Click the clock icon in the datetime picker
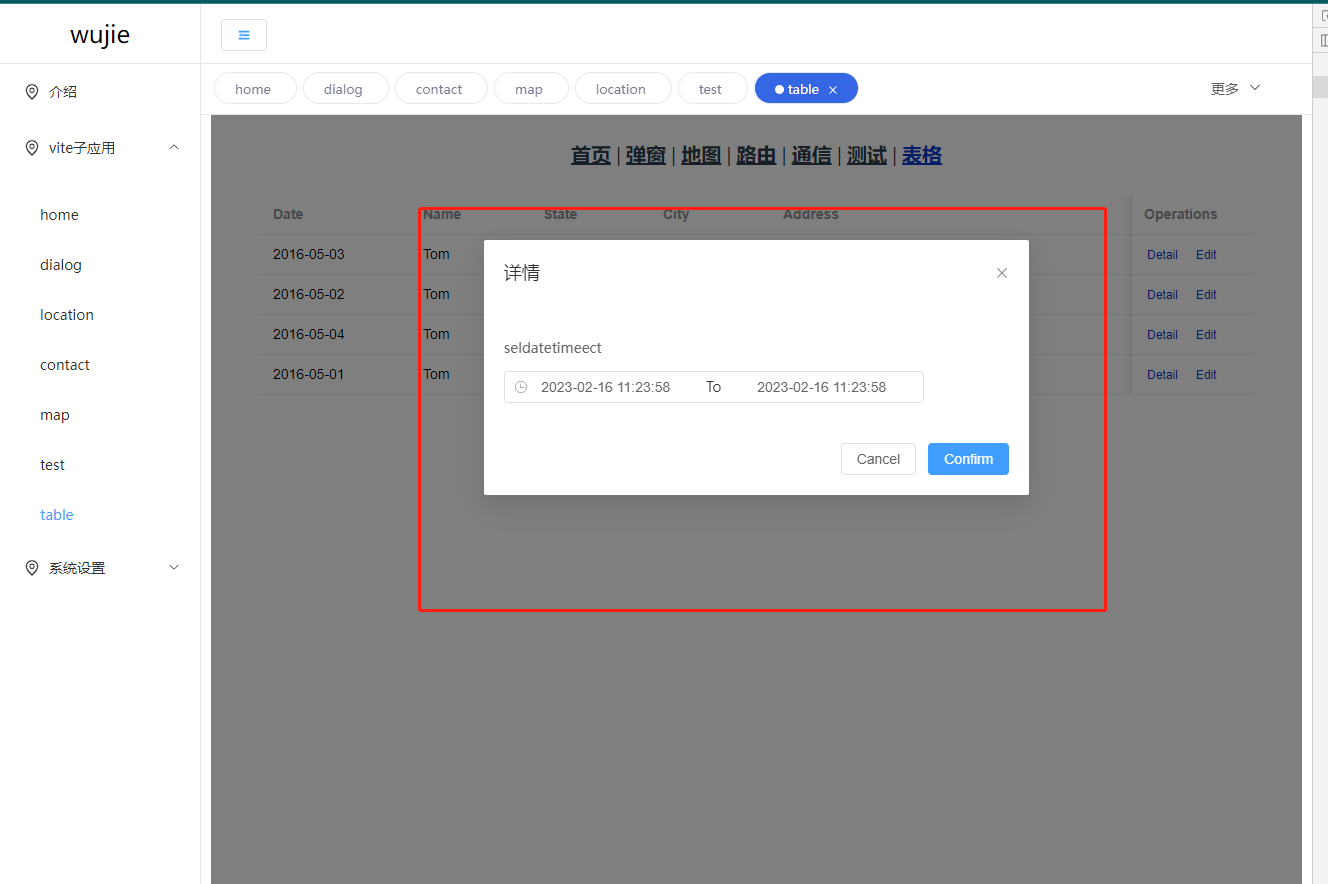 [521, 386]
